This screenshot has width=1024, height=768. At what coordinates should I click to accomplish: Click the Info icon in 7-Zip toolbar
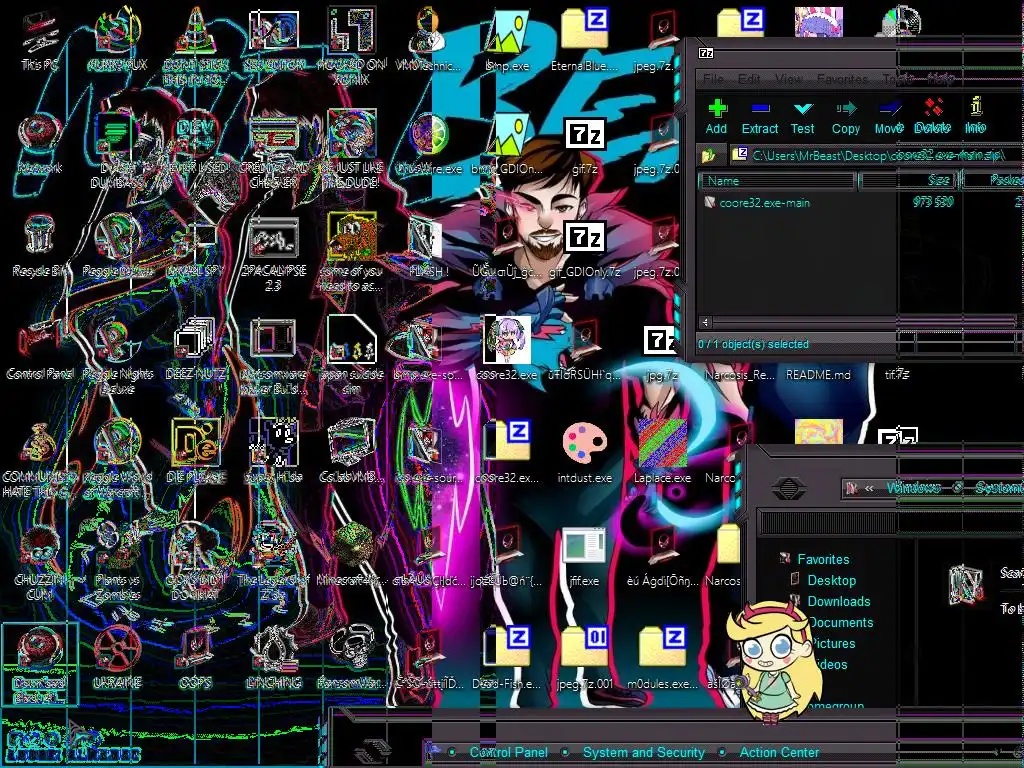click(976, 107)
